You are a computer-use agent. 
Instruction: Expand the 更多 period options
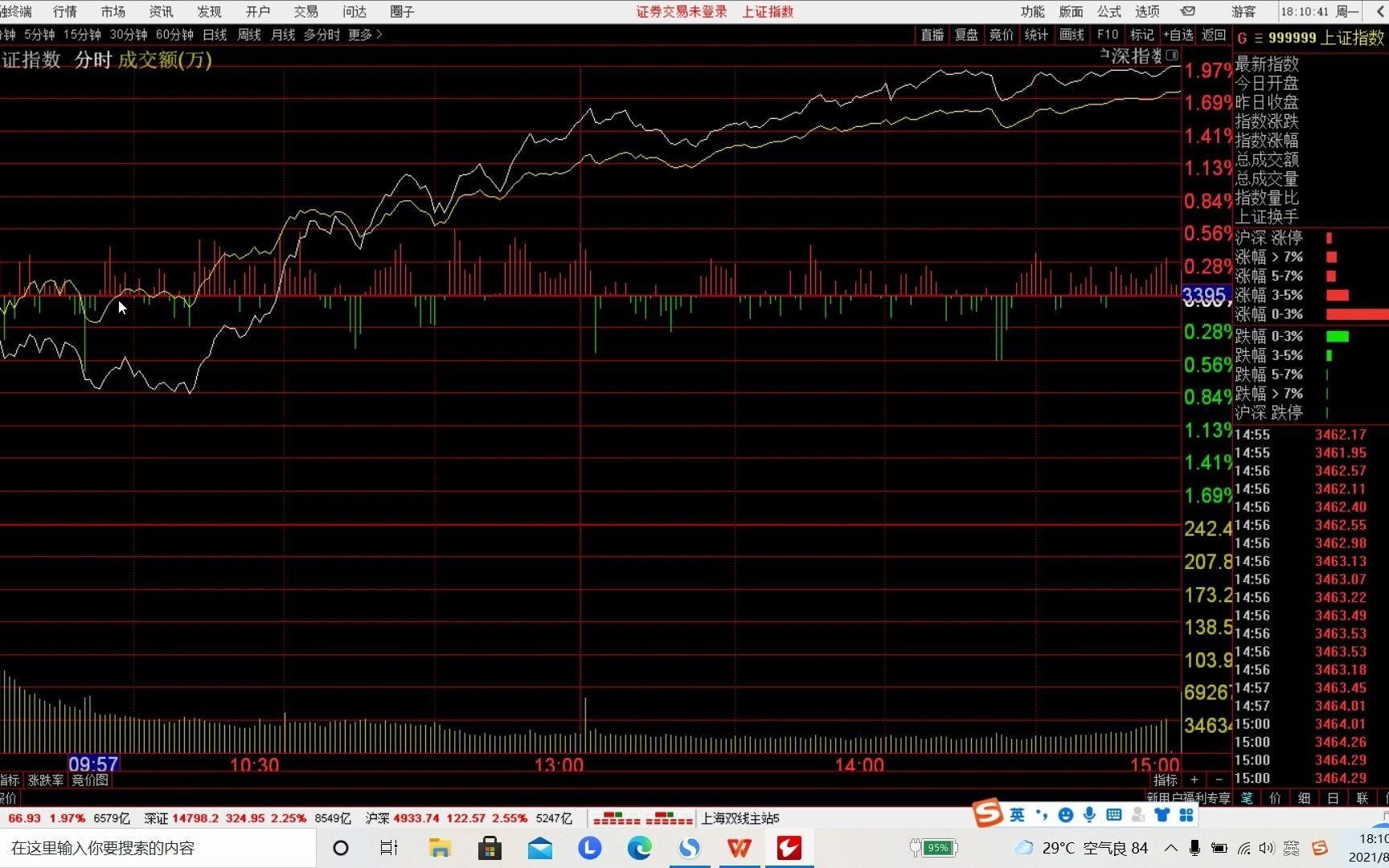click(365, 35)
